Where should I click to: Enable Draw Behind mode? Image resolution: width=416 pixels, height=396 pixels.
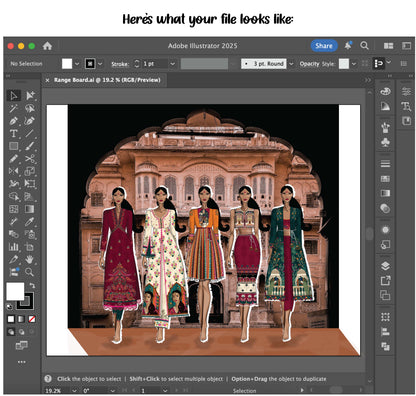(x=21, y=332)
